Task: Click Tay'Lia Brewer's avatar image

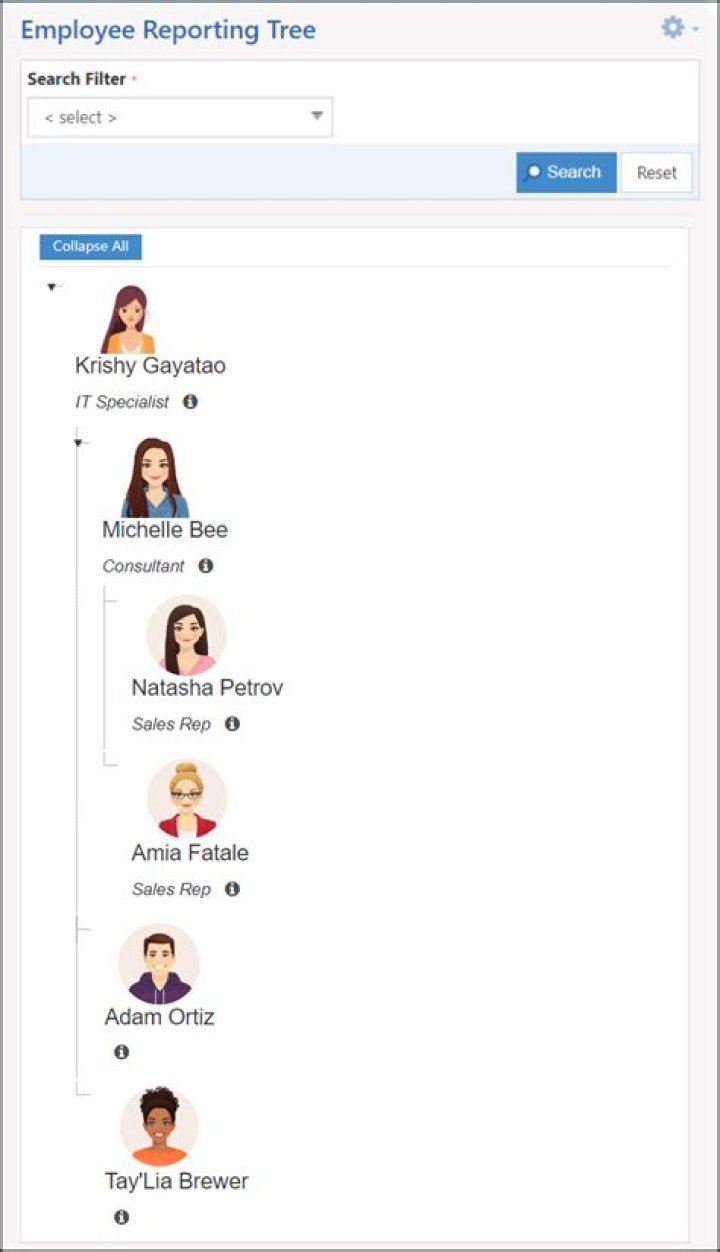Action: [159, 1127]
